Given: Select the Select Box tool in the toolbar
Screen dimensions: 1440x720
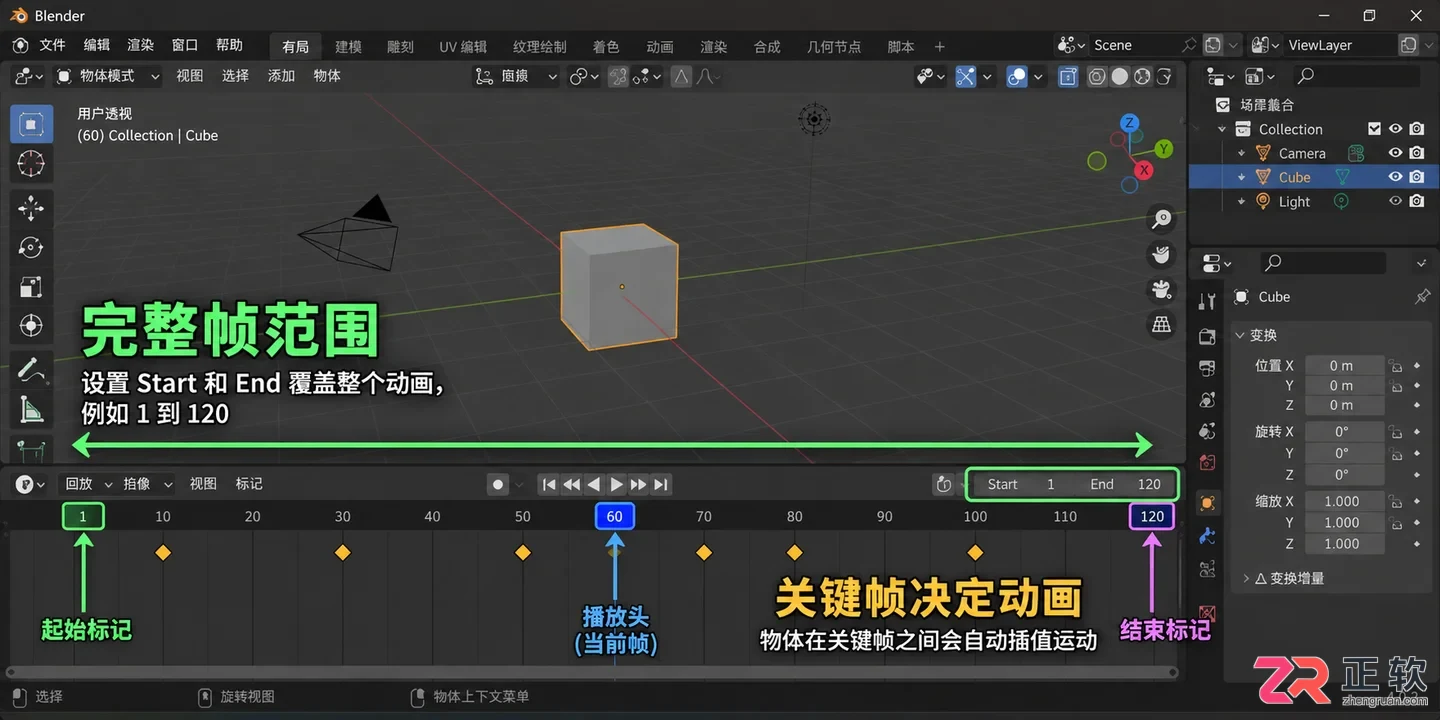Looking at the screenshot, I should (31, 124).
